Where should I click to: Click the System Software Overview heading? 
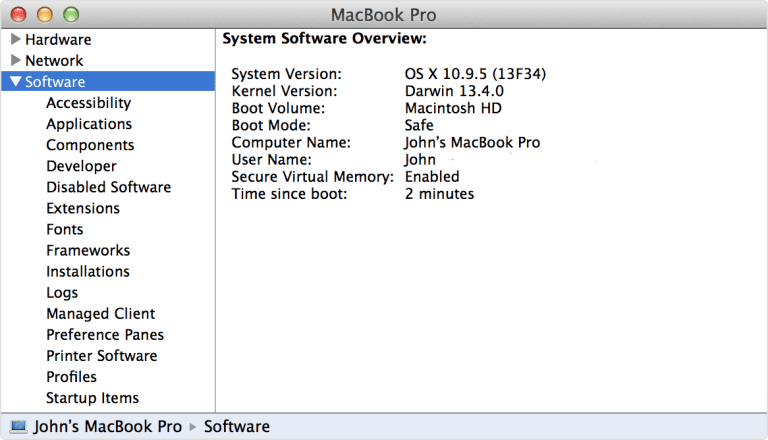[x=324, y=39]
